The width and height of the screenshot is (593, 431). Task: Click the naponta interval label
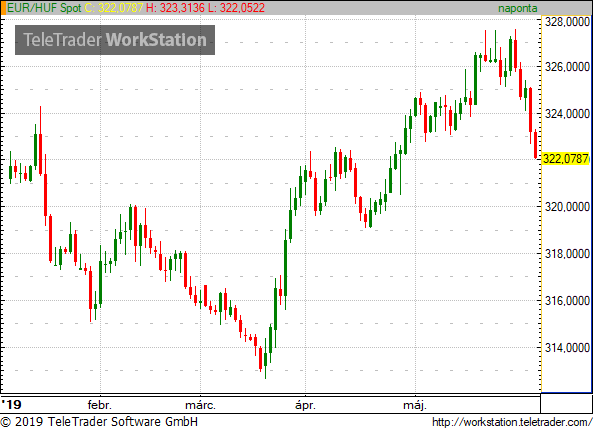(517, 8)
